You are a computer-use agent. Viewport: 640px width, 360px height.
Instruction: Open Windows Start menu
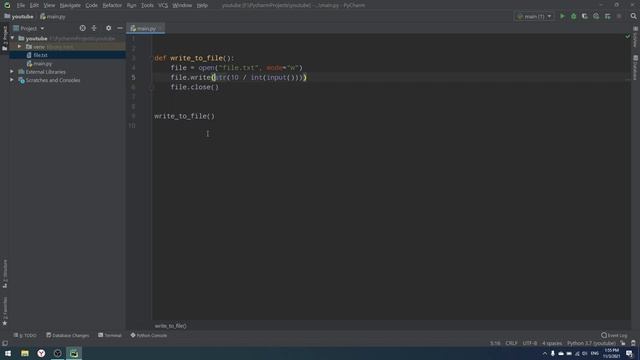point(8,353)
